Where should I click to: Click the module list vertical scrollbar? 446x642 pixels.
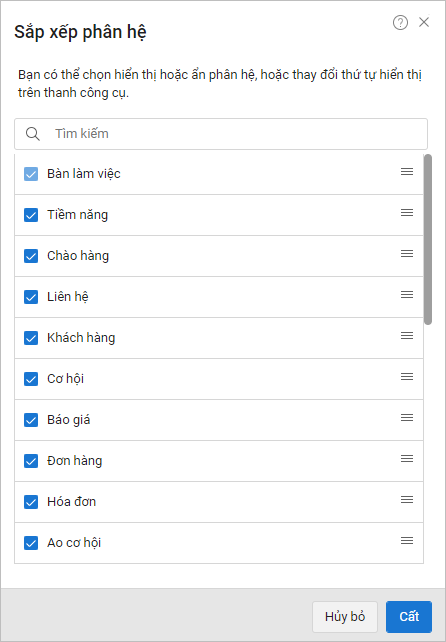(428, 240)
